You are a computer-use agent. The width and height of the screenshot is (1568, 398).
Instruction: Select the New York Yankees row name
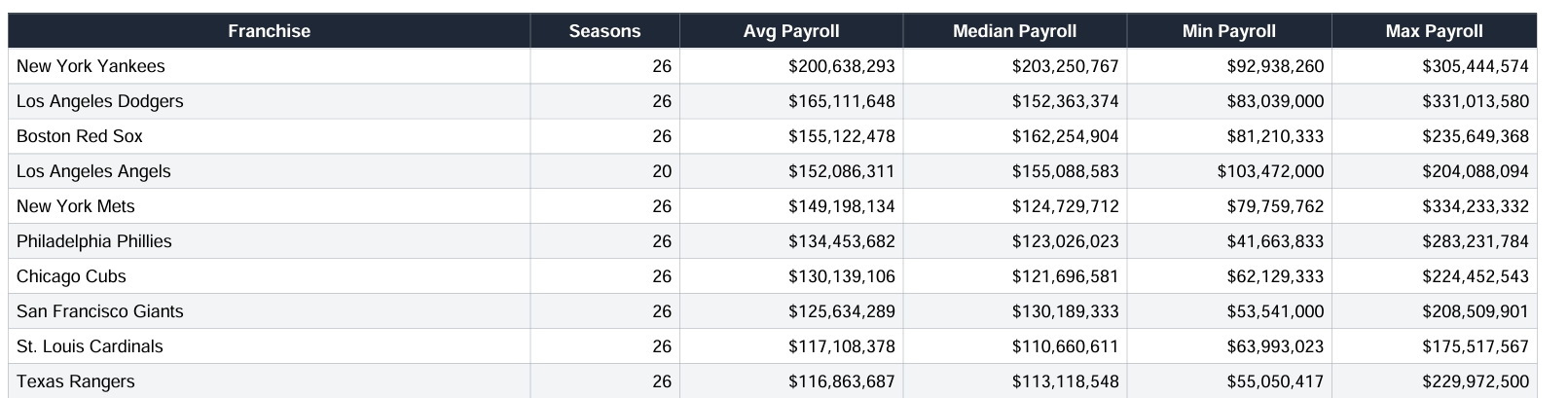91,66
